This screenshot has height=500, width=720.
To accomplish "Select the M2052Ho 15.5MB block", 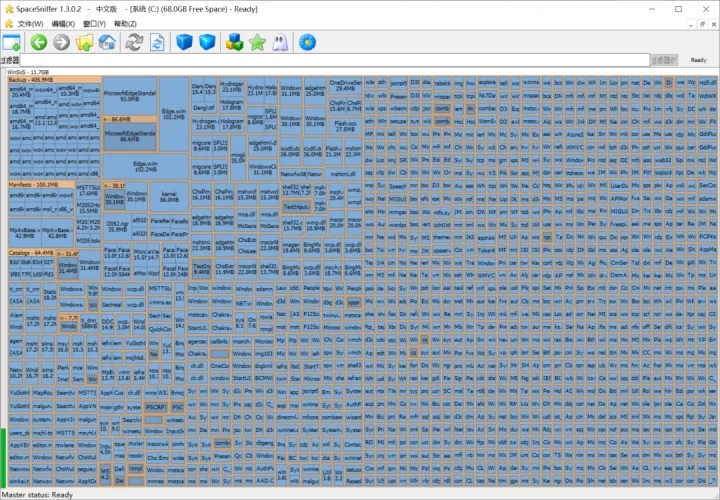I will 88,208.
